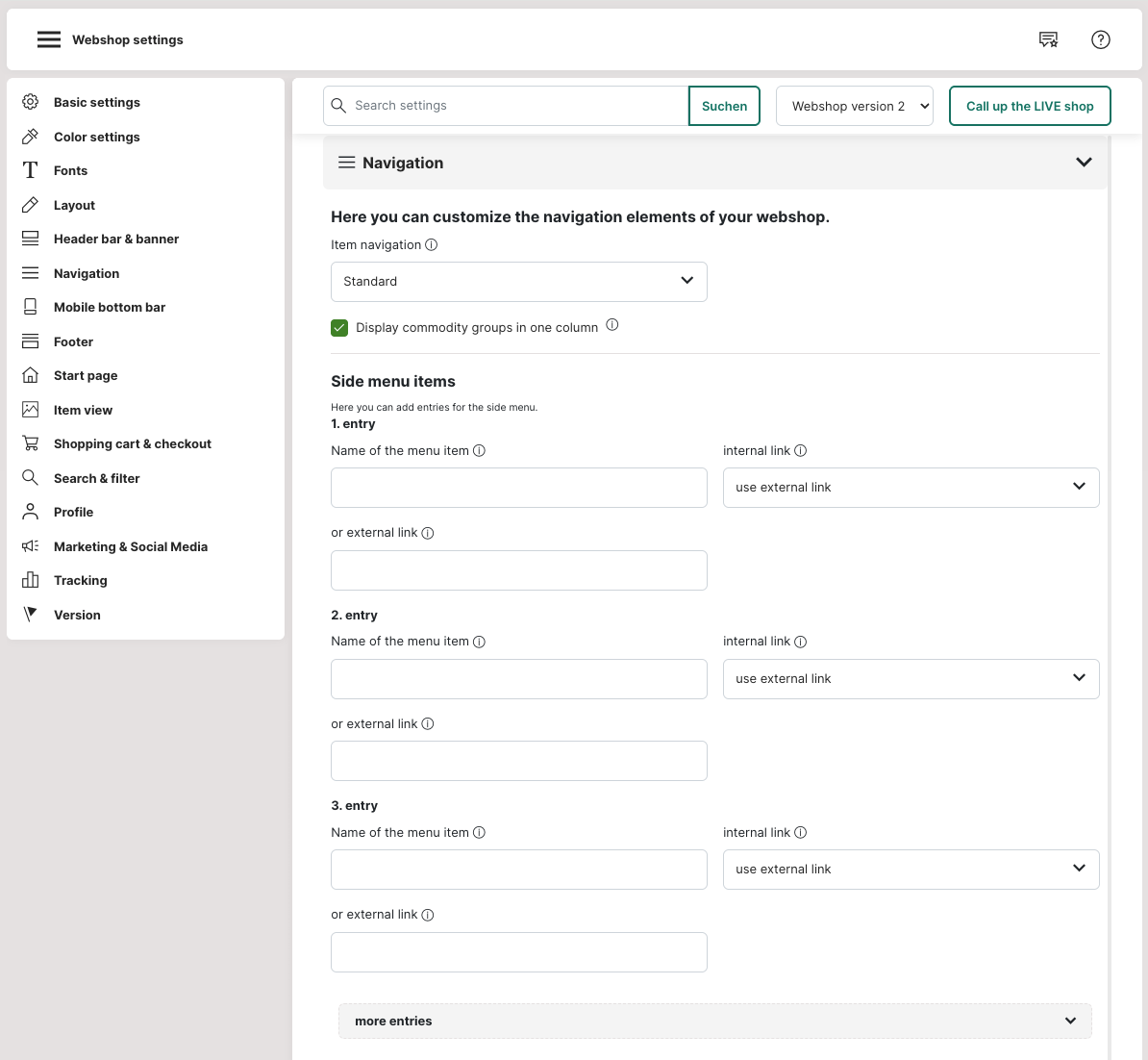Screen dimensions: 1148x1060
Task: Click the Shopping cart & checkout icon
Action: 31,443
